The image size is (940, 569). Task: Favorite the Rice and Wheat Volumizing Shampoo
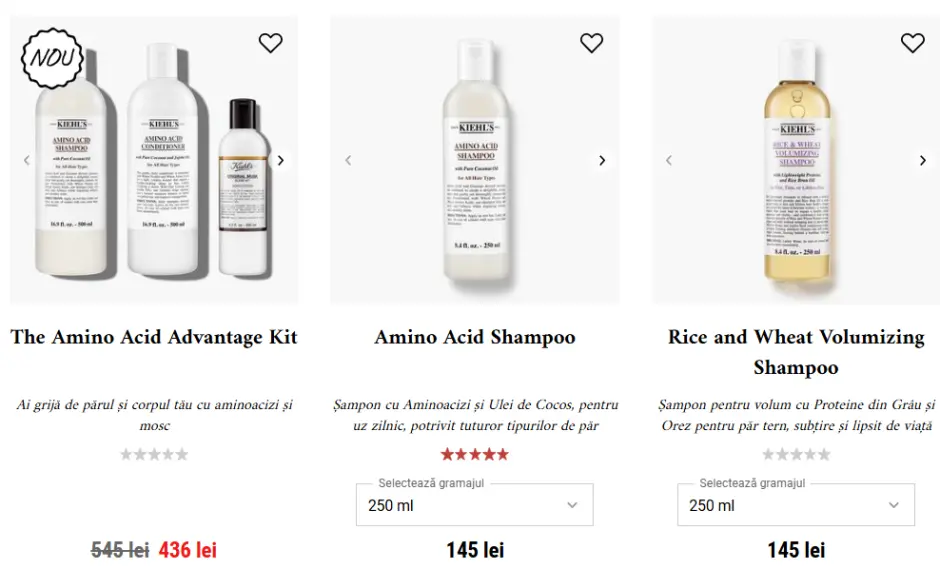(x=913, y=43)
